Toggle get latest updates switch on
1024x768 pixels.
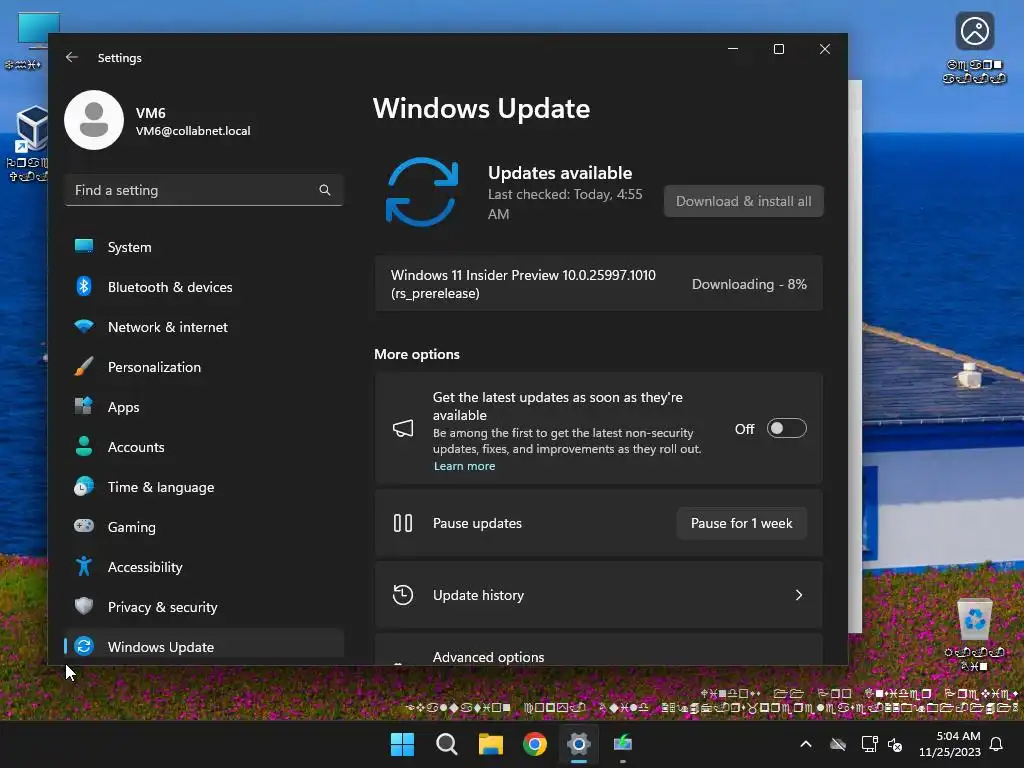click(786, 428)
